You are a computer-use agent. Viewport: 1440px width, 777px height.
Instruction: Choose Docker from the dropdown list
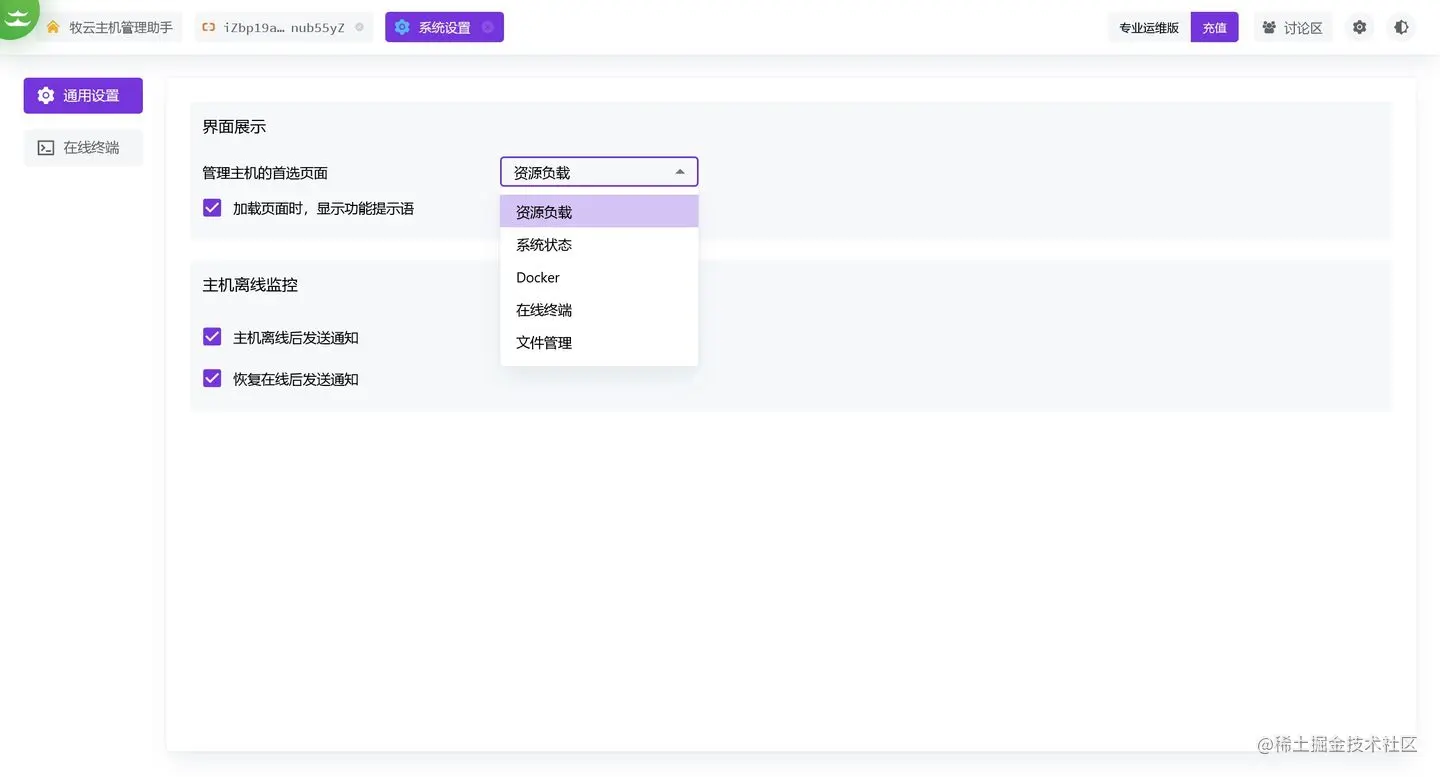point(599,278)
